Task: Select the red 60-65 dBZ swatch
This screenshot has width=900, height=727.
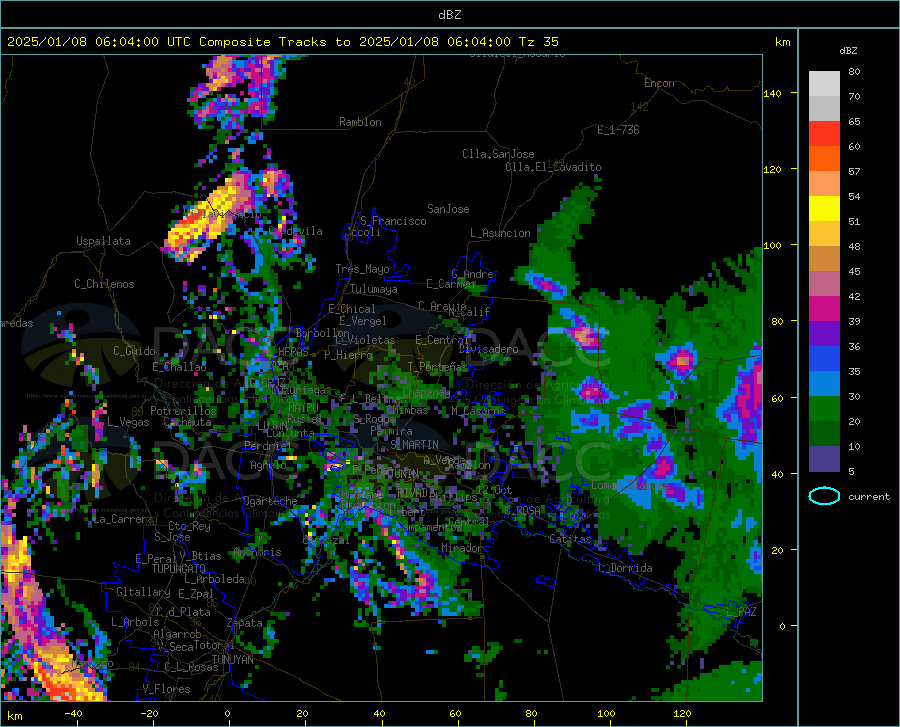Action: [824, 134]
